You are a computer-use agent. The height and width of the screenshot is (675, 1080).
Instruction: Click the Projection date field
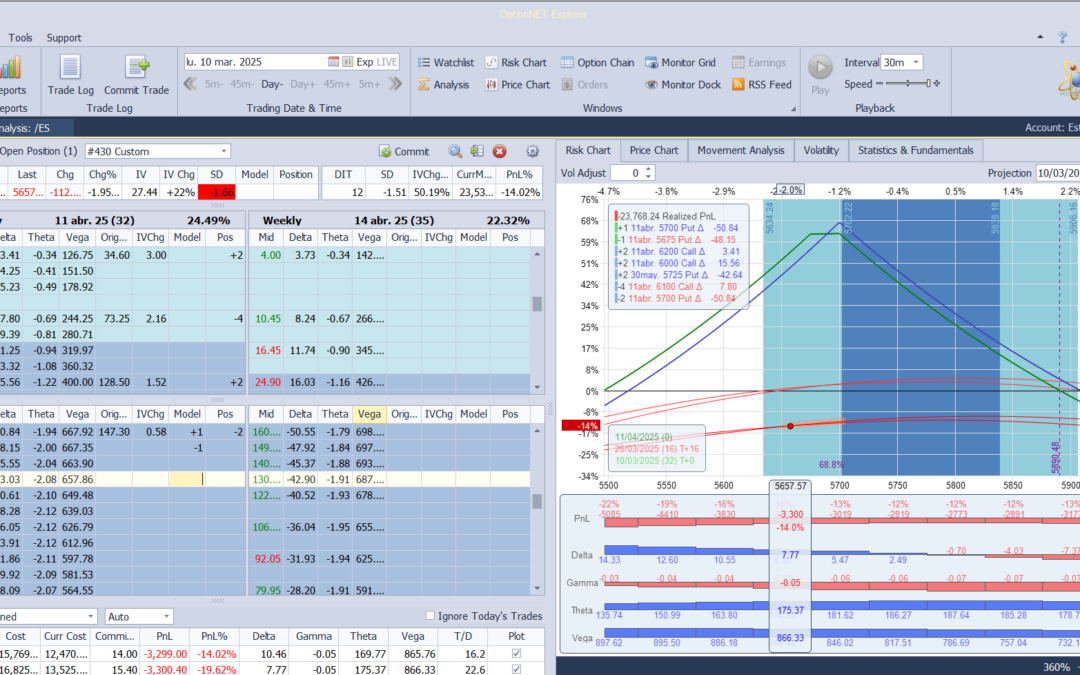[1058, 173]
